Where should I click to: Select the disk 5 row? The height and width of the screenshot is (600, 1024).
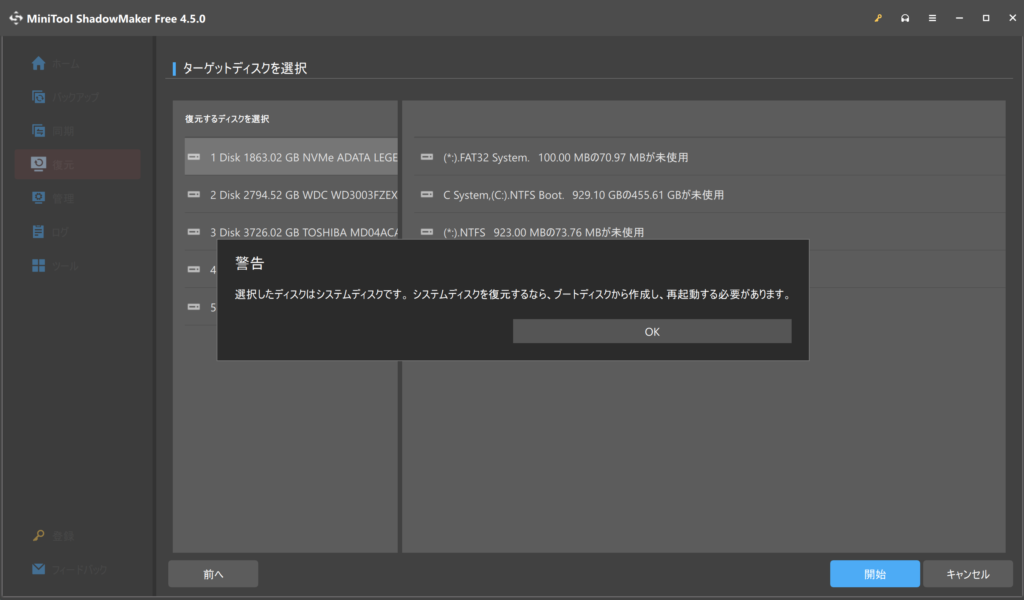[x=201, y=307]
